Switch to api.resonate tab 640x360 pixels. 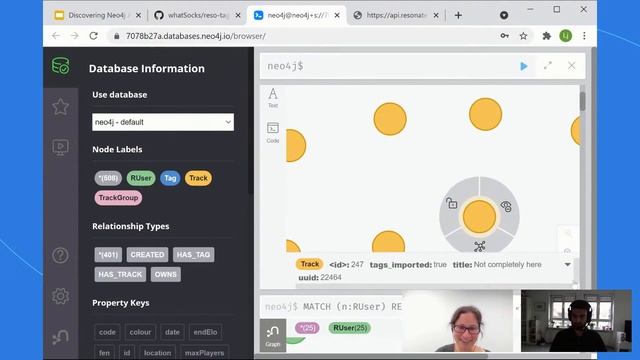(x=391, y=16)
